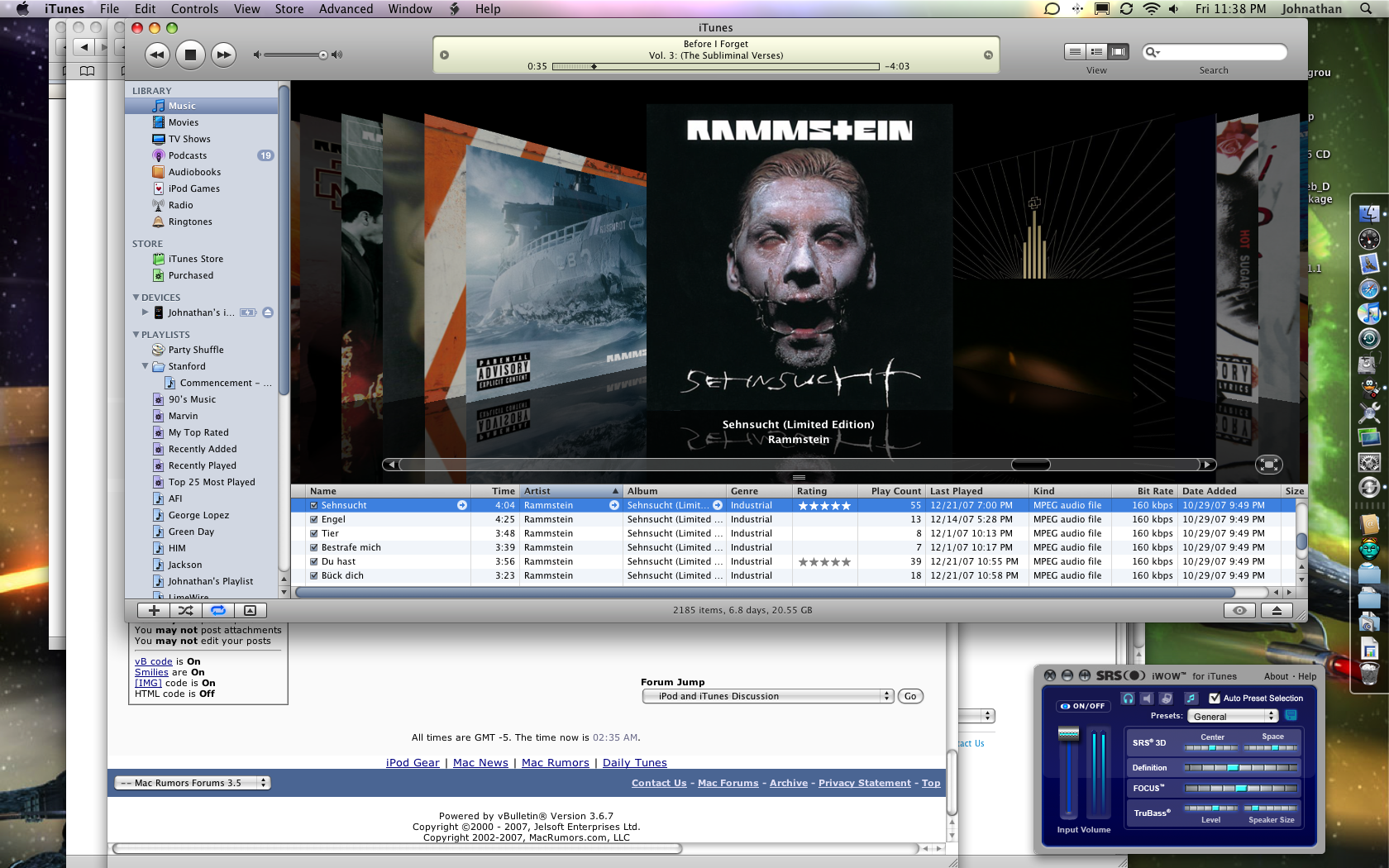Open Mac Rumors Forums 3.5 style dropdown
The image size is (1389, 868).
(x=193, y=783)
